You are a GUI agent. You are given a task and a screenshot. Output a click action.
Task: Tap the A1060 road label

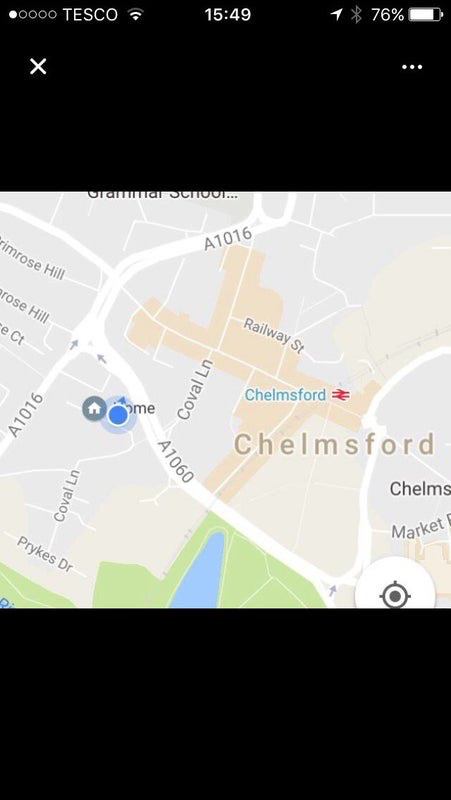point(175,461)
